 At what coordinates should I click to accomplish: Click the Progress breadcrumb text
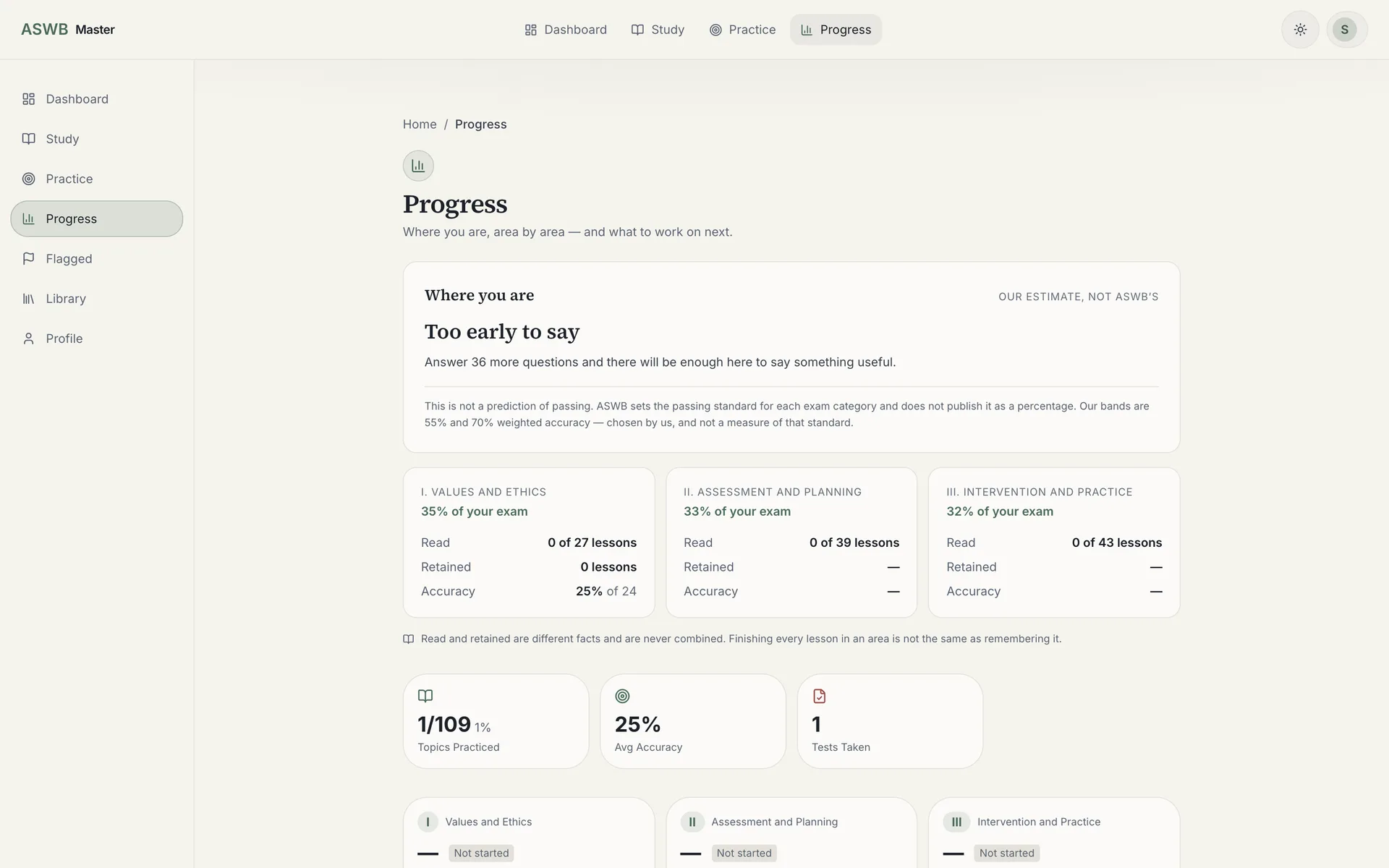pyautogui.click(x=481, y=124)
